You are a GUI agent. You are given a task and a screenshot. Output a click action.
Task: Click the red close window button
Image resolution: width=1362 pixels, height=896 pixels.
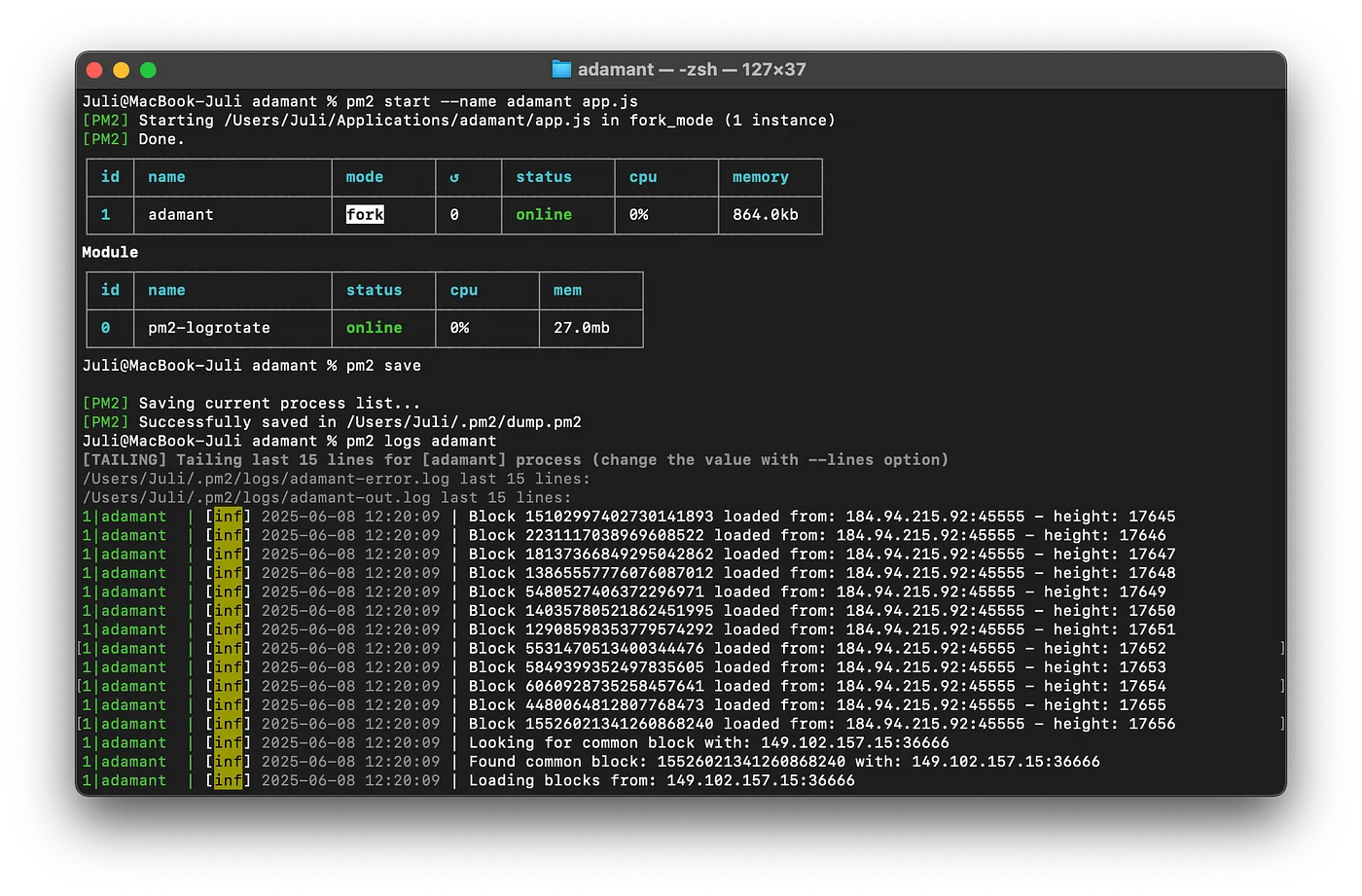pyautogui.click(x=94, y=70)
